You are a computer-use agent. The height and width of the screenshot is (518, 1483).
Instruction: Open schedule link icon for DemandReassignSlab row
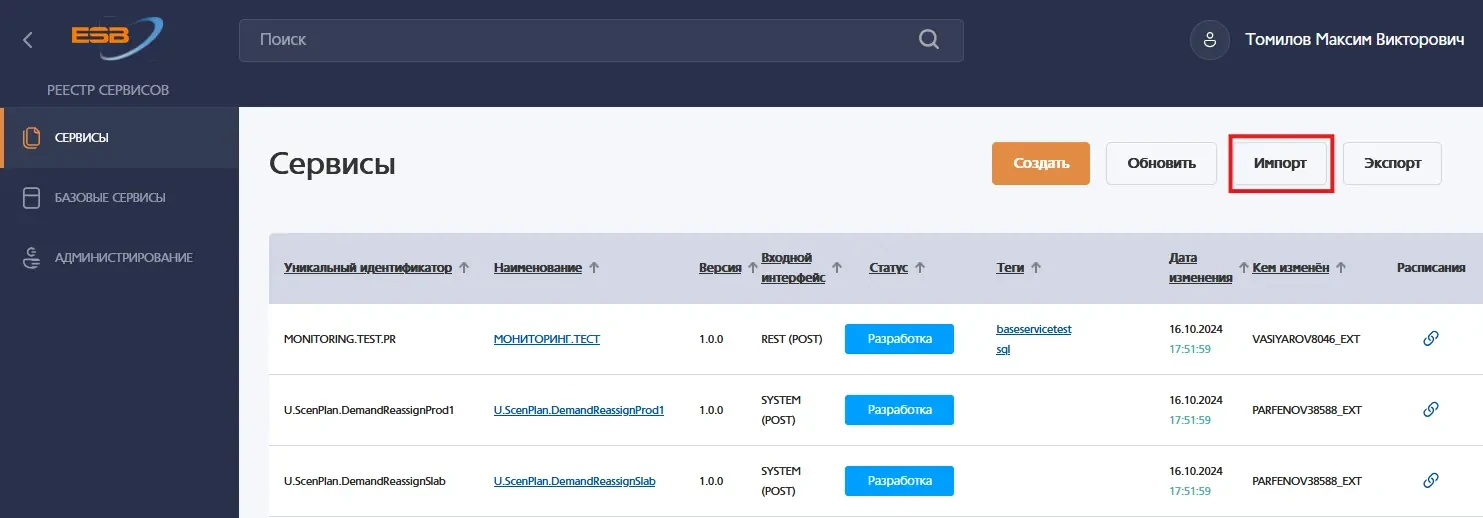pyautogui.click(x=1431, y=480)
